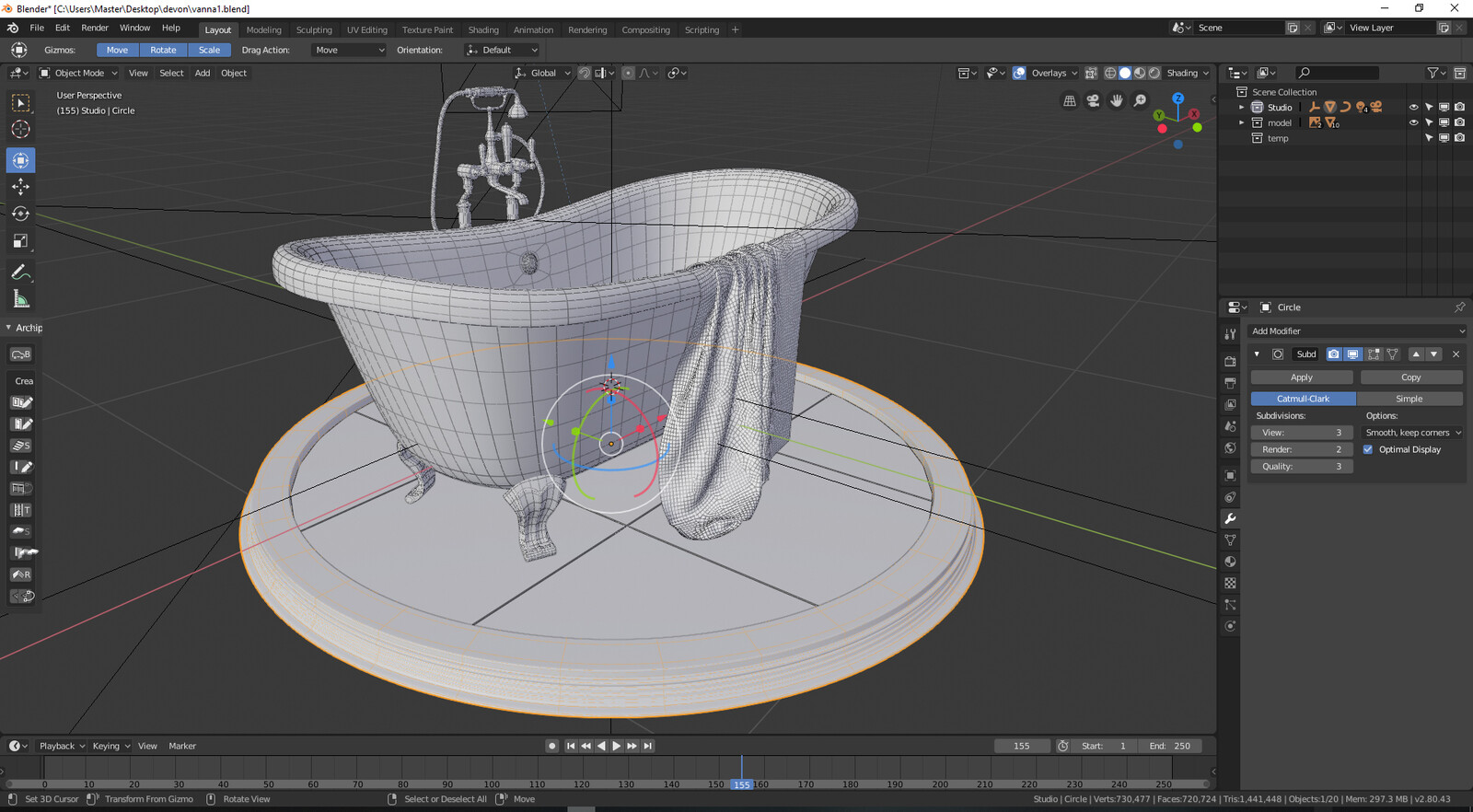Click the View subdivisions value field
This screenshot has height=812, width=1473.
pyautogui.click(x=1302, y=433)
